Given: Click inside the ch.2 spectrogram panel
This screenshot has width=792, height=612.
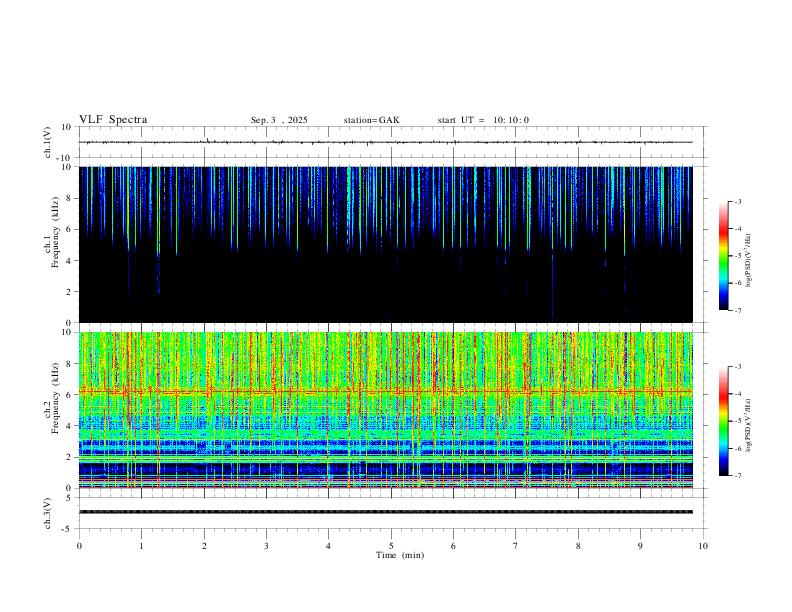Looking at the screenshot, I should (x=385, y=410).
